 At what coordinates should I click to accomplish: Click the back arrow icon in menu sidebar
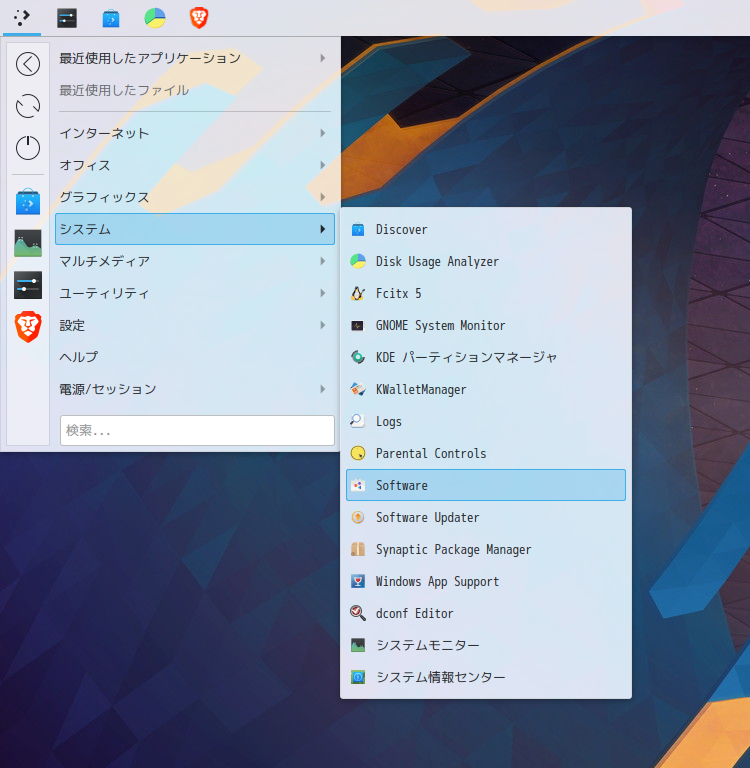click(28, 65)
